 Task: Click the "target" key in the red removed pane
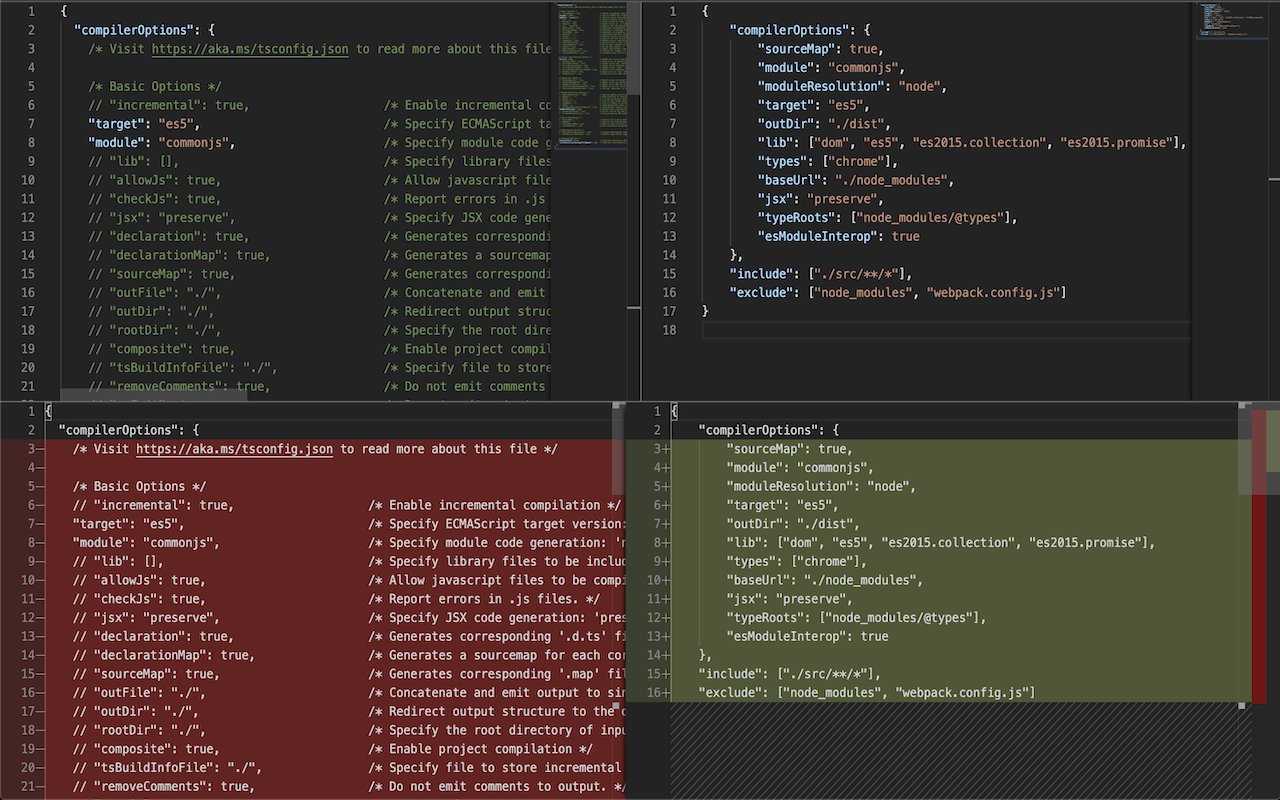(100, 524)
